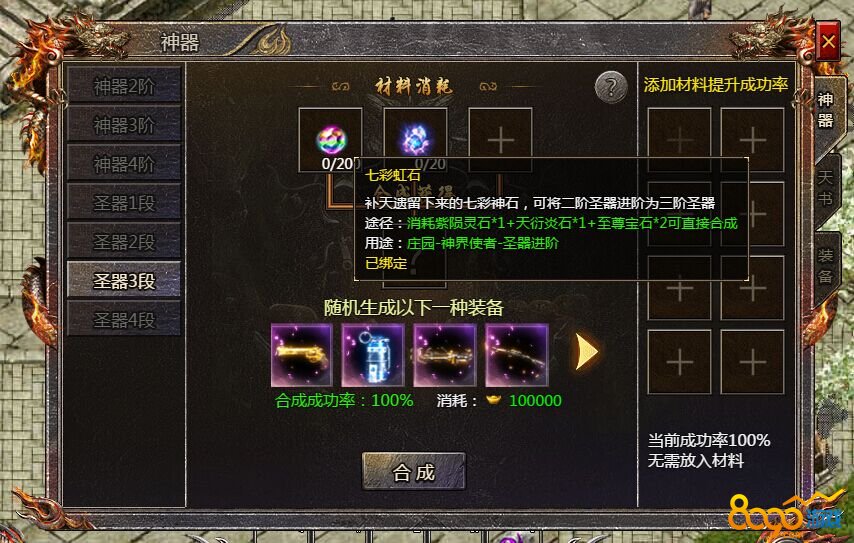854x543 pixels.
Task: Open the 圣器4段 category
Action: click(x=124, y=320)
